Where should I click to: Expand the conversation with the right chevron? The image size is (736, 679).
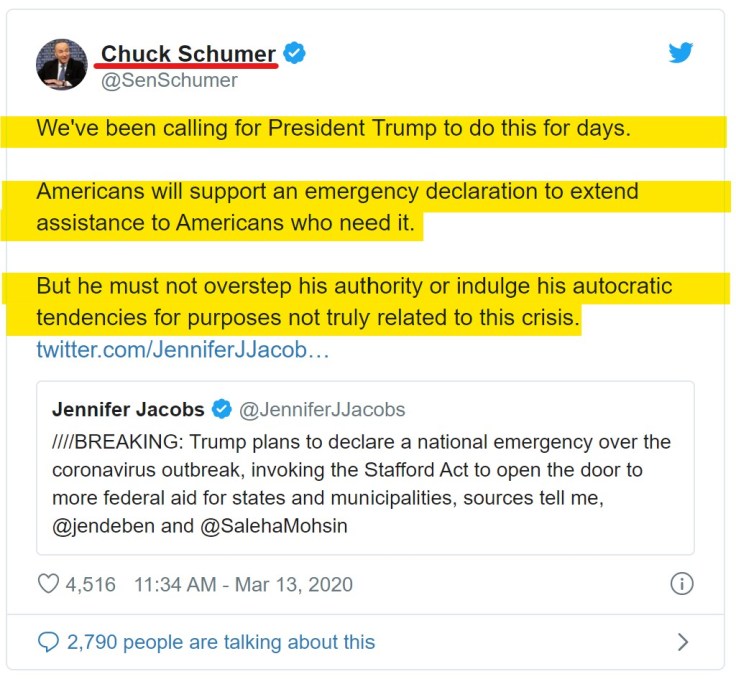coord(683,641)
